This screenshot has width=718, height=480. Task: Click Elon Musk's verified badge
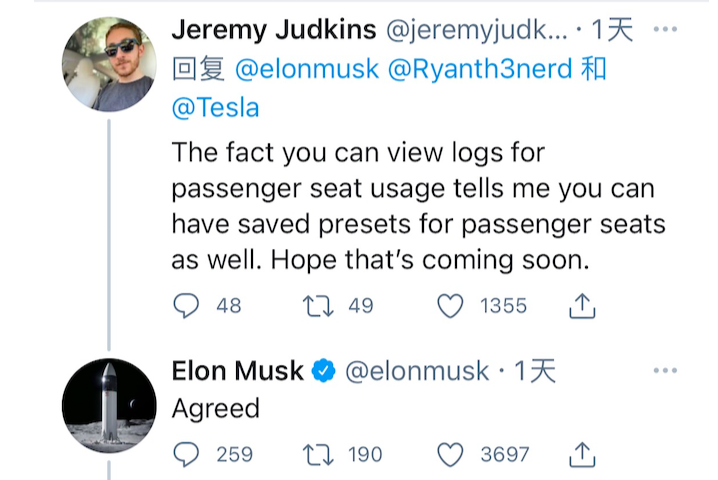tap(323, 373)
